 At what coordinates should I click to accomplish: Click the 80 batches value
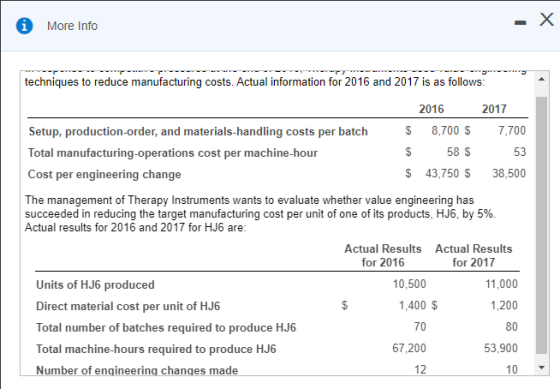(x=511, y=327)
